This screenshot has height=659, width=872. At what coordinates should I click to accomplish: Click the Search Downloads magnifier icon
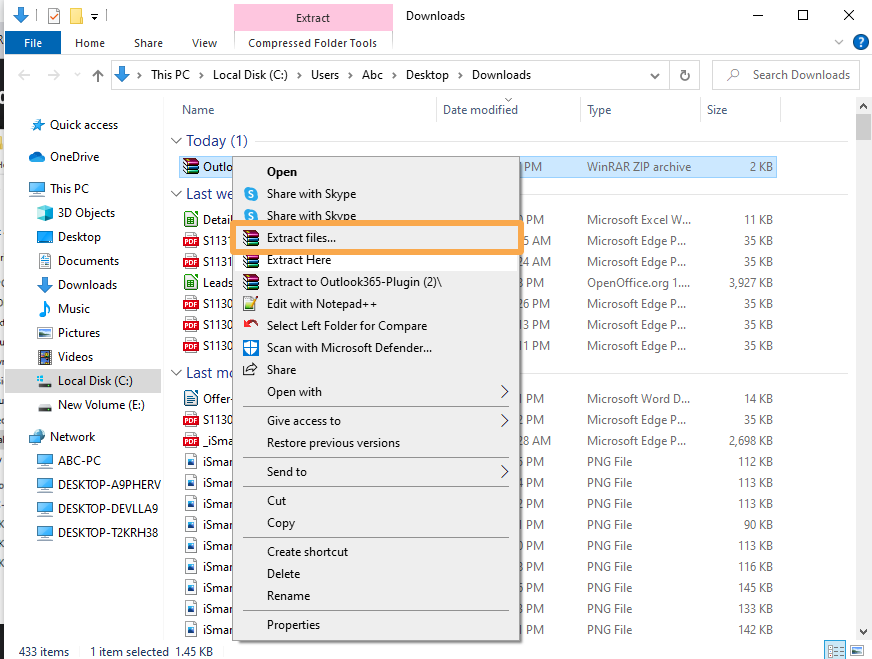pyautogui.click(x=730, y=74)
